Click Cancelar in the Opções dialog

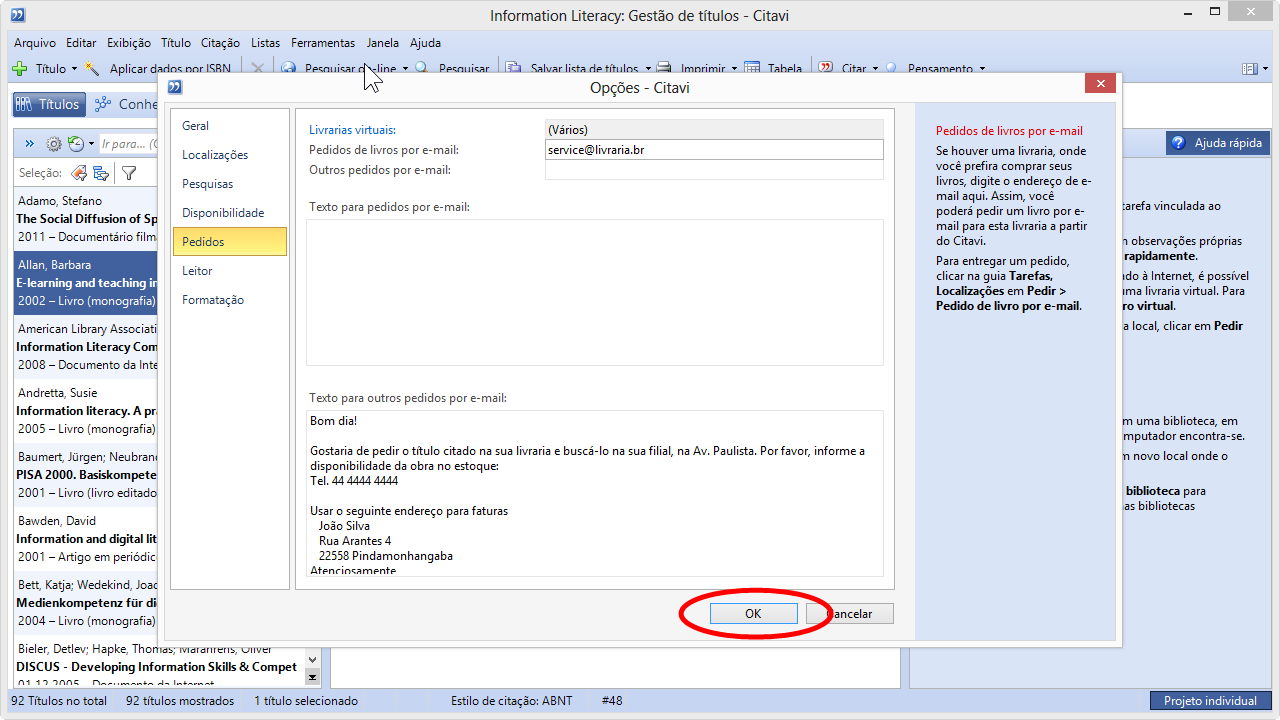click(x=849, y=614)
